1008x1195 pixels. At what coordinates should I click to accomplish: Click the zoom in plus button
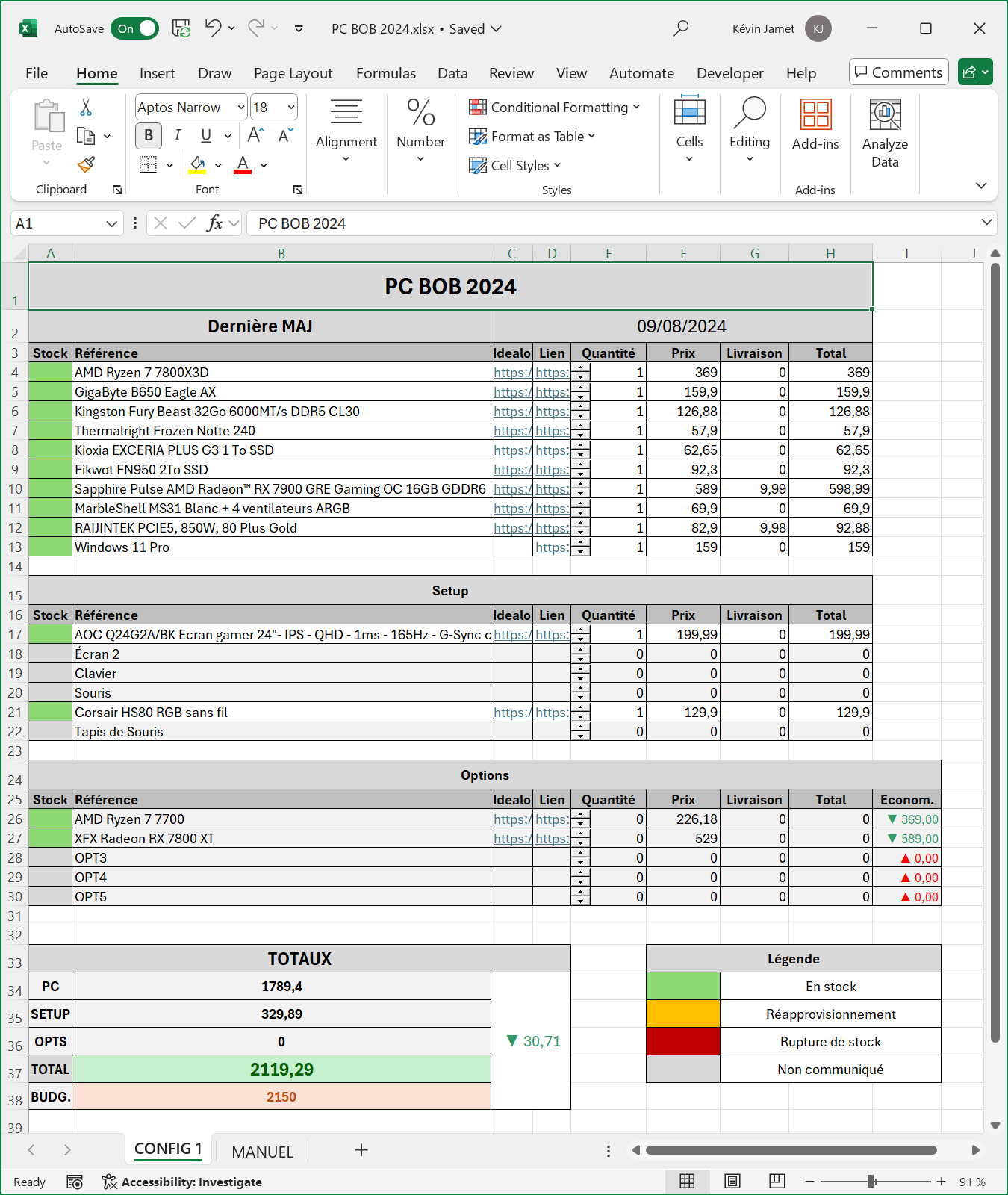[x=942, y=1181]
